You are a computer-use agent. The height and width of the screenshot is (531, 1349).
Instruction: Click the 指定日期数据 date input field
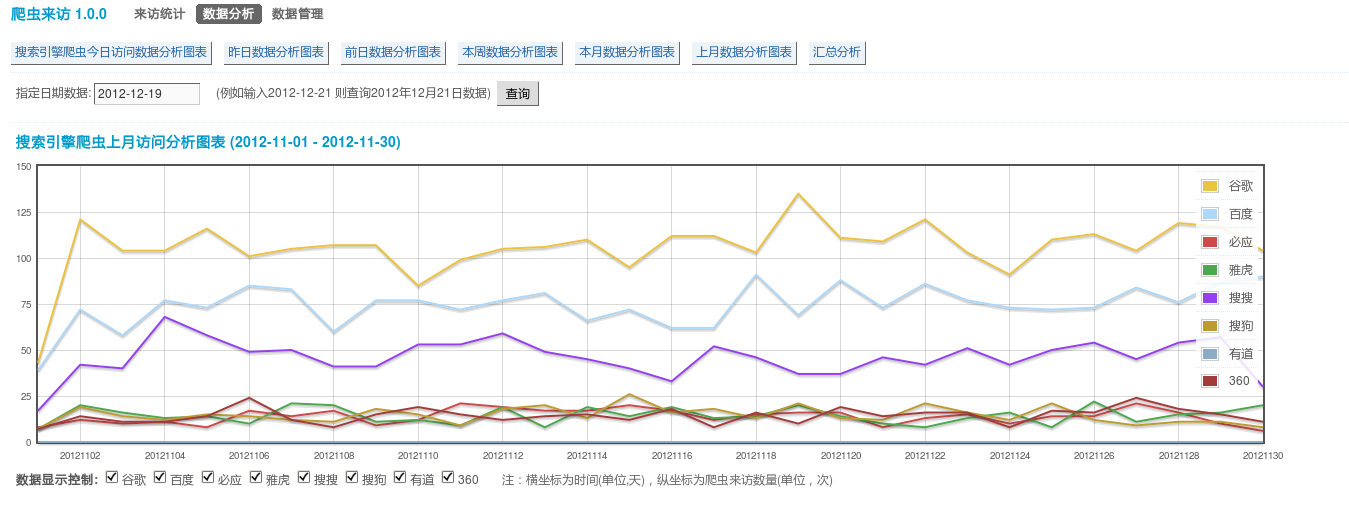click(147, 94)
